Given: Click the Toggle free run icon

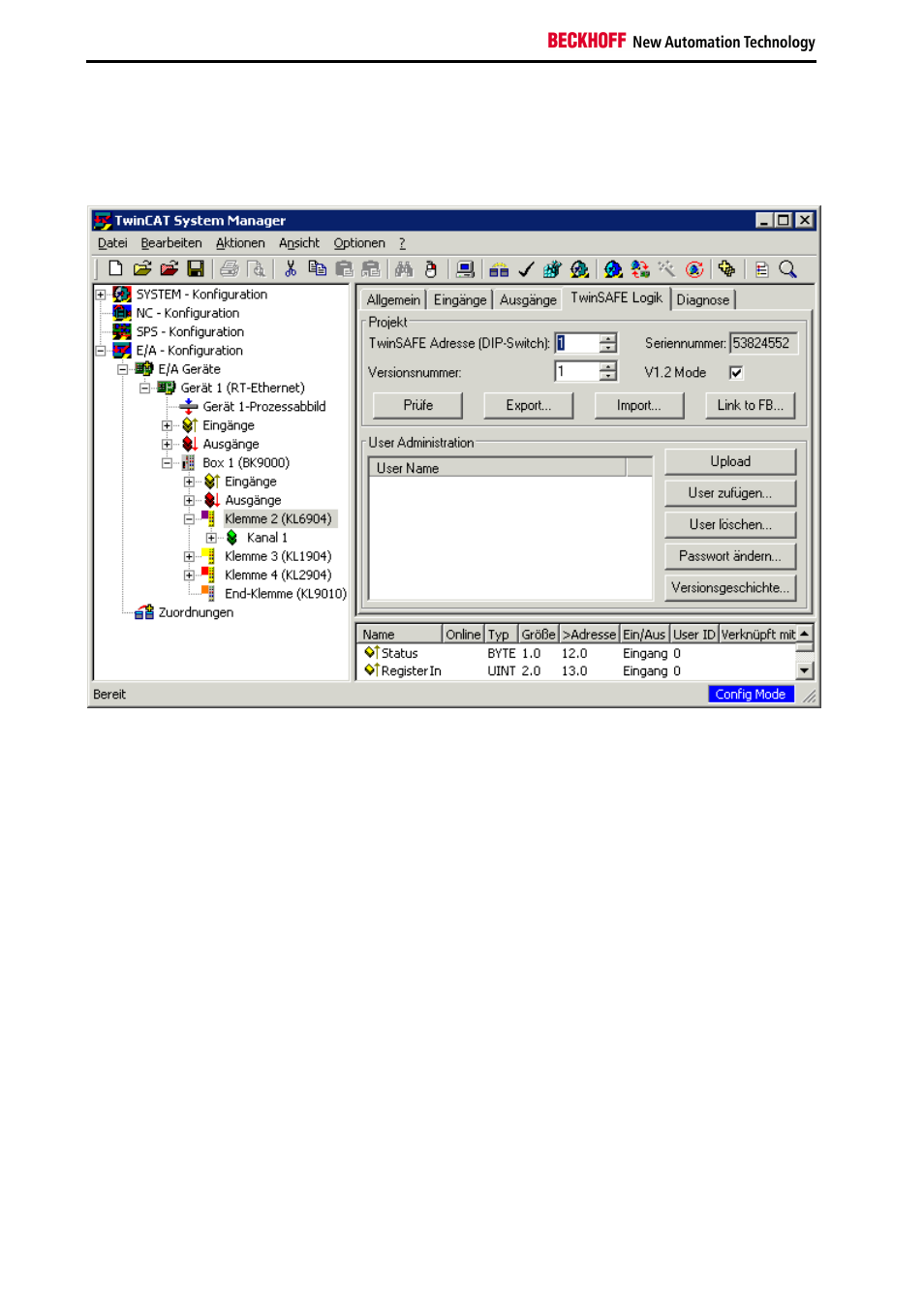Looking at the screenshot, I should point(694,269).
